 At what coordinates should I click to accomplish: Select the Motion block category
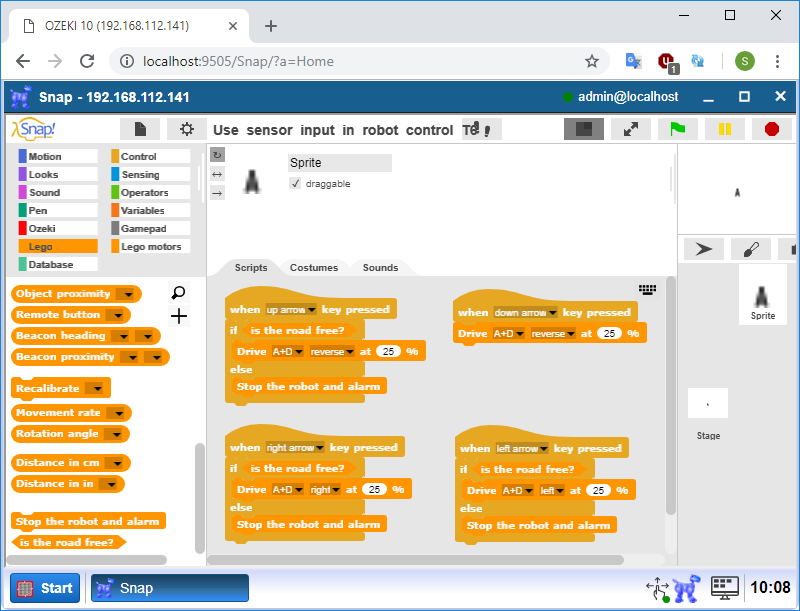[58, 157]
